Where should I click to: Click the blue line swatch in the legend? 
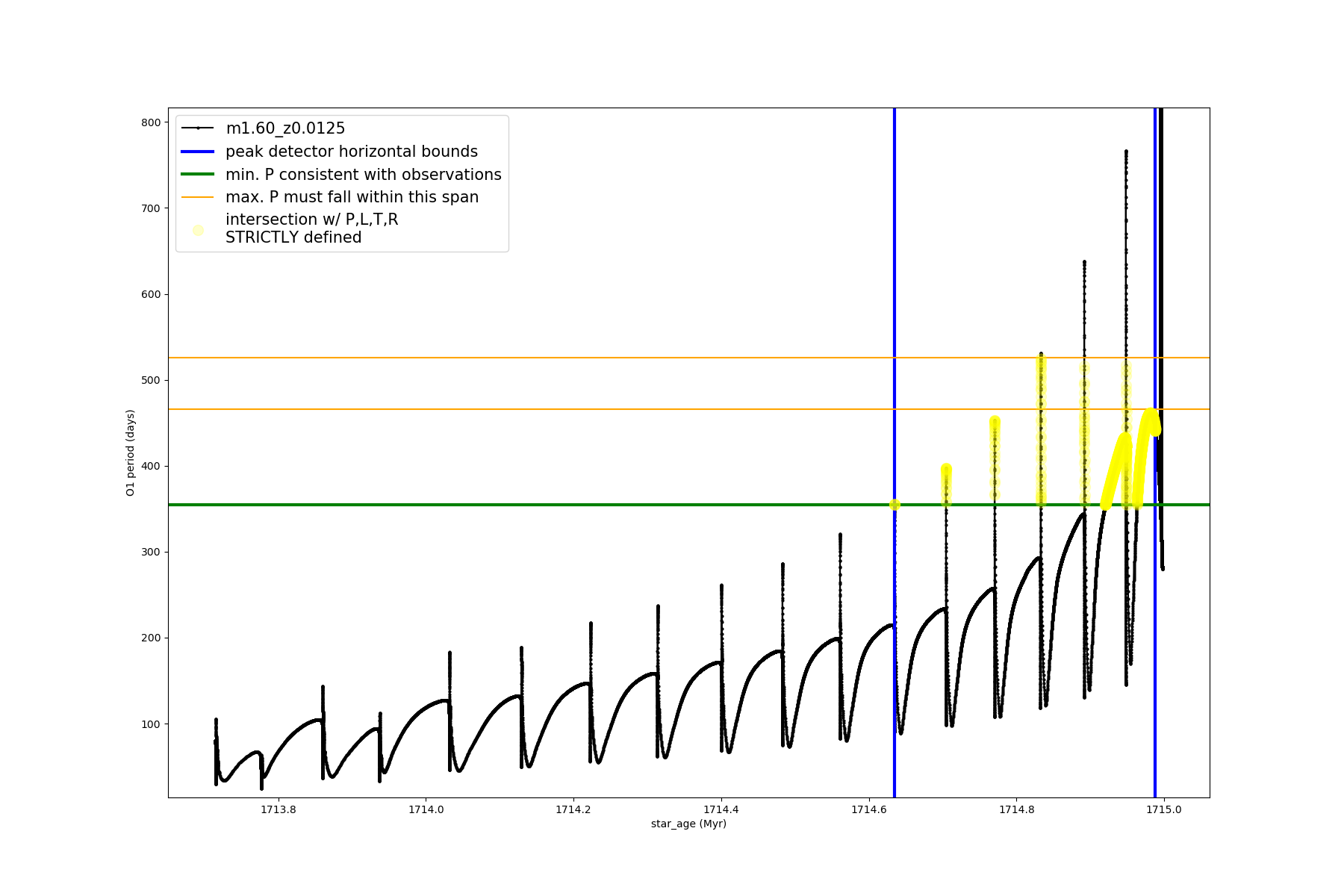coord(198,152)
